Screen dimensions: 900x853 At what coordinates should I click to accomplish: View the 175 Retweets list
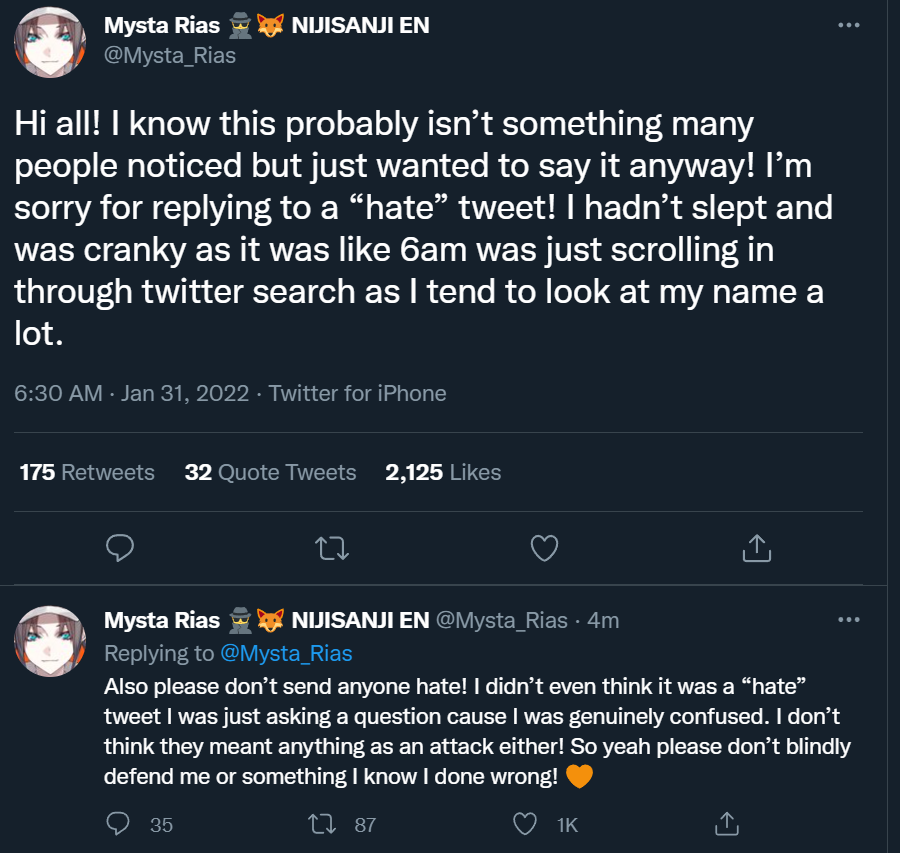pyautogui.click(x=87, y=472)
